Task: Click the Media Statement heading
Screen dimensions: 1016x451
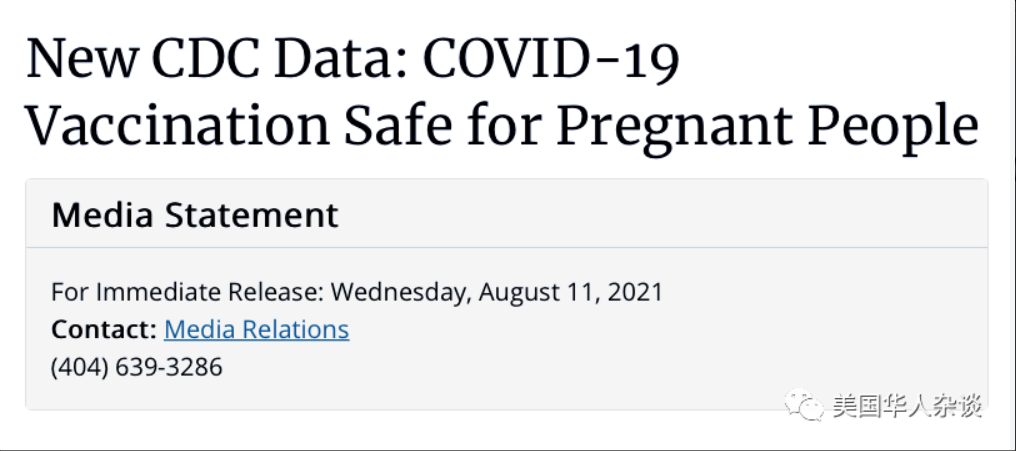Action: tap(195, 214)
